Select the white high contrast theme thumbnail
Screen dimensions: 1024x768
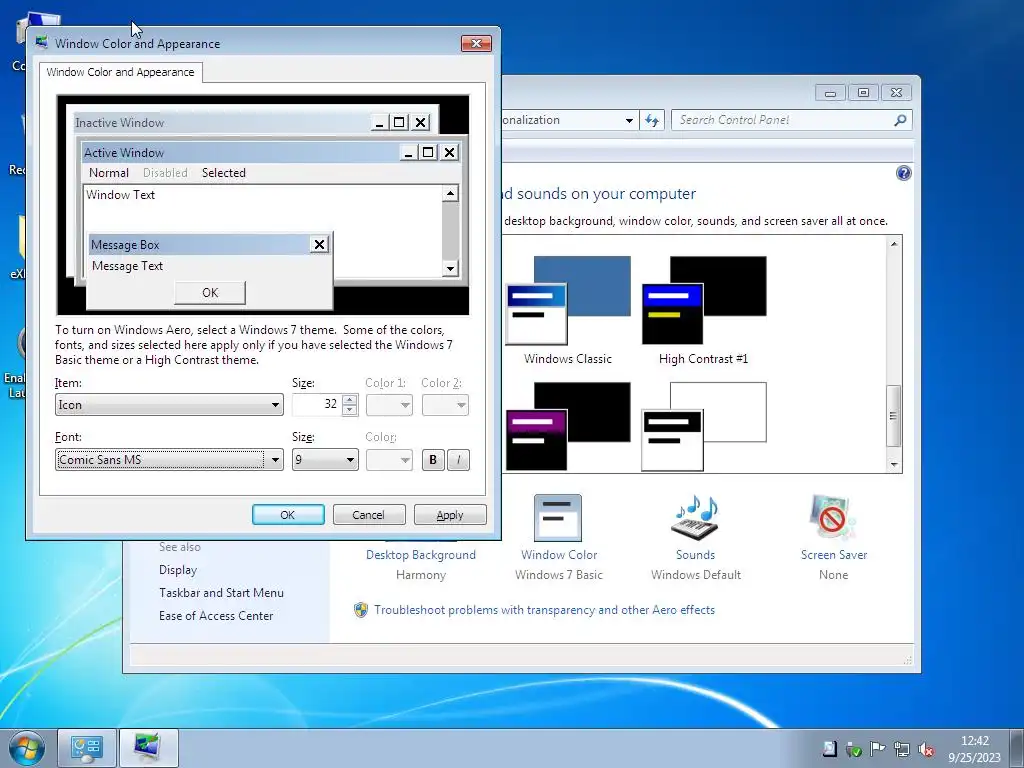[x=704, y=426]
